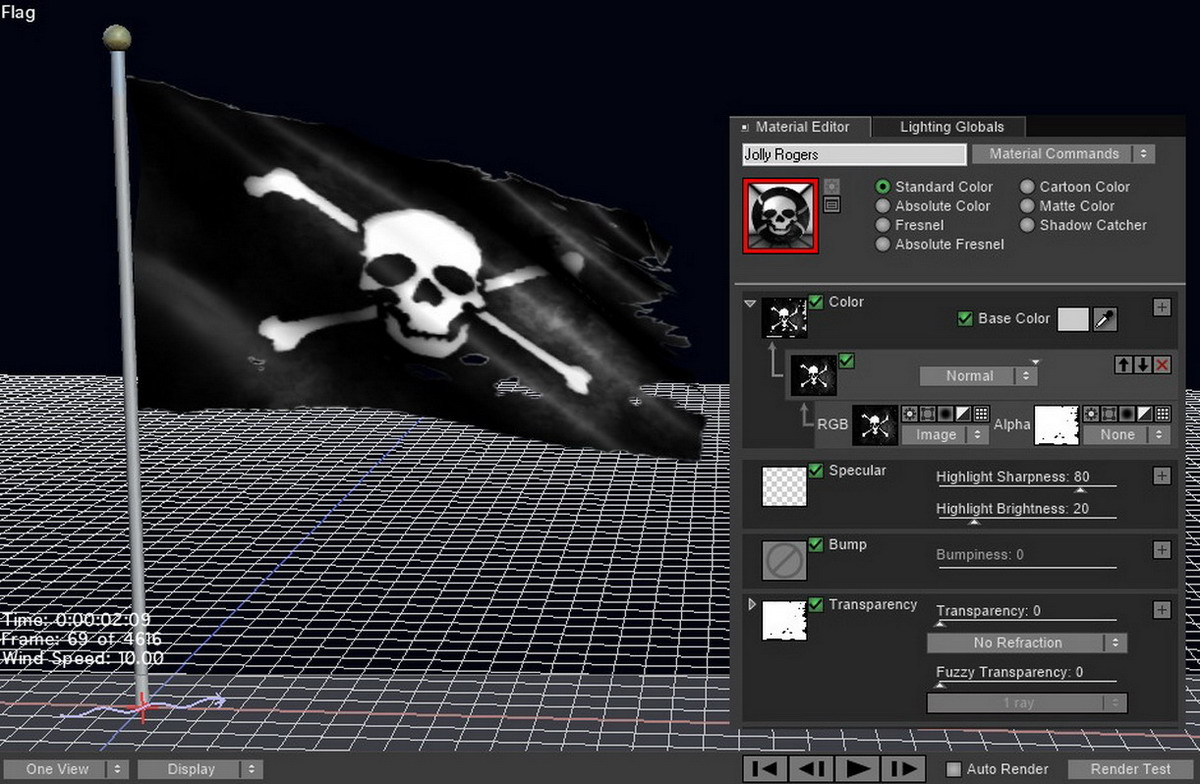Click the first RGB texture-type icon
The height and width of the screenshot is (784, 1200).
click(x=910, y=414)
